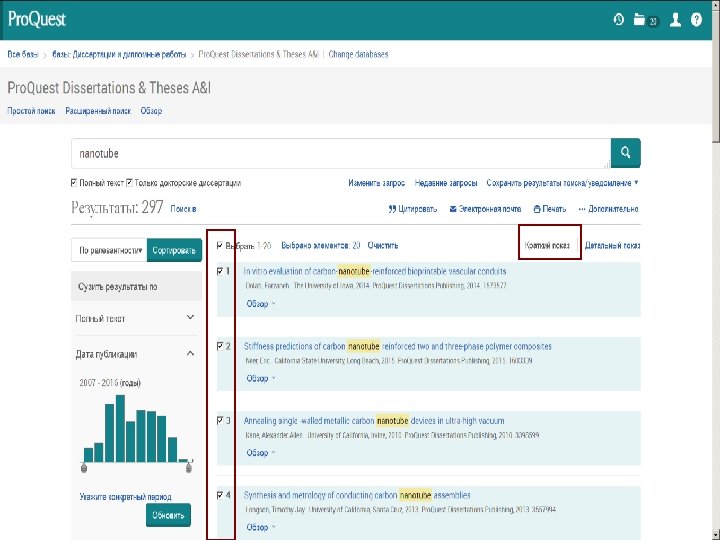The height and width of the screenshot is (540, 720).
Task: Open the In vitro evaluation of carbon nanotube title
Action: (x=375, y=271)
